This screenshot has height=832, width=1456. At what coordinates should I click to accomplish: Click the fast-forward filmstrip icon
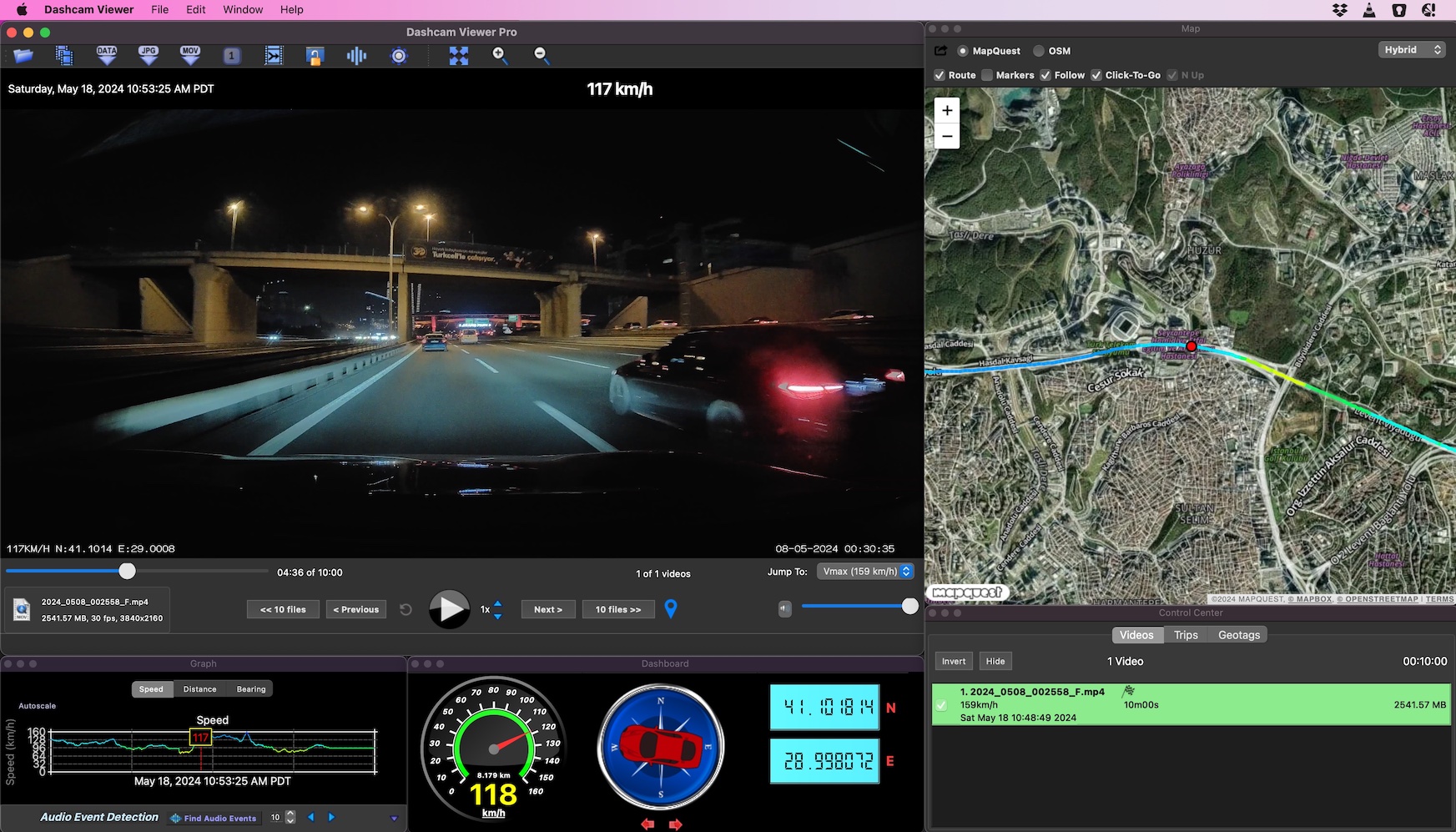[x=274, y=56]
